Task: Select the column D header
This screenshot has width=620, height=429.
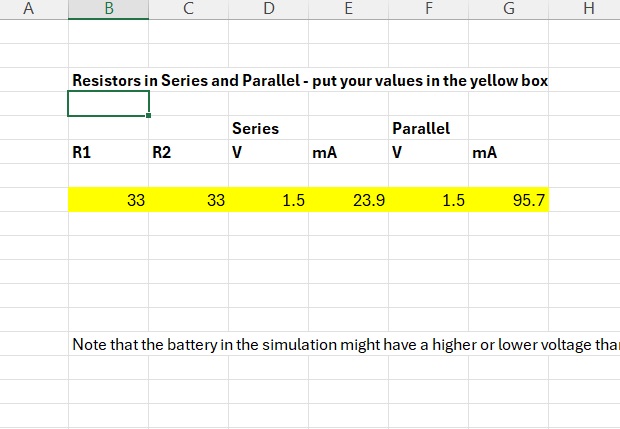Action: click(x=268, y=10)
